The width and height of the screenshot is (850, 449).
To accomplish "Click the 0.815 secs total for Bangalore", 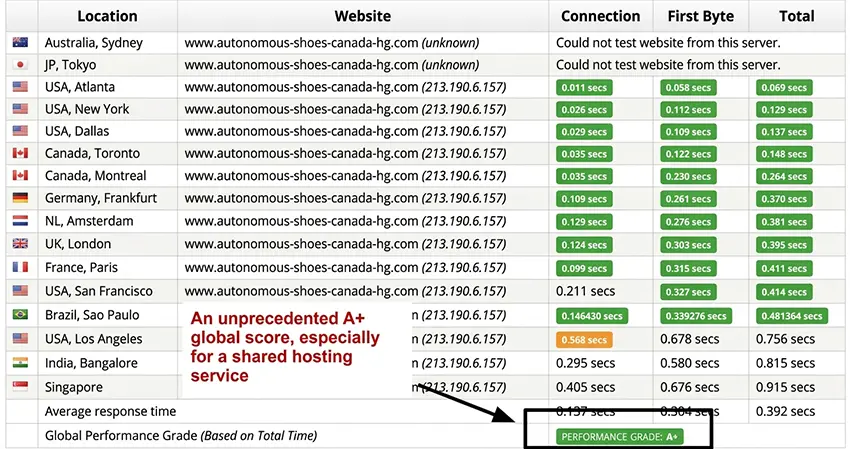I will click(785, 363).
